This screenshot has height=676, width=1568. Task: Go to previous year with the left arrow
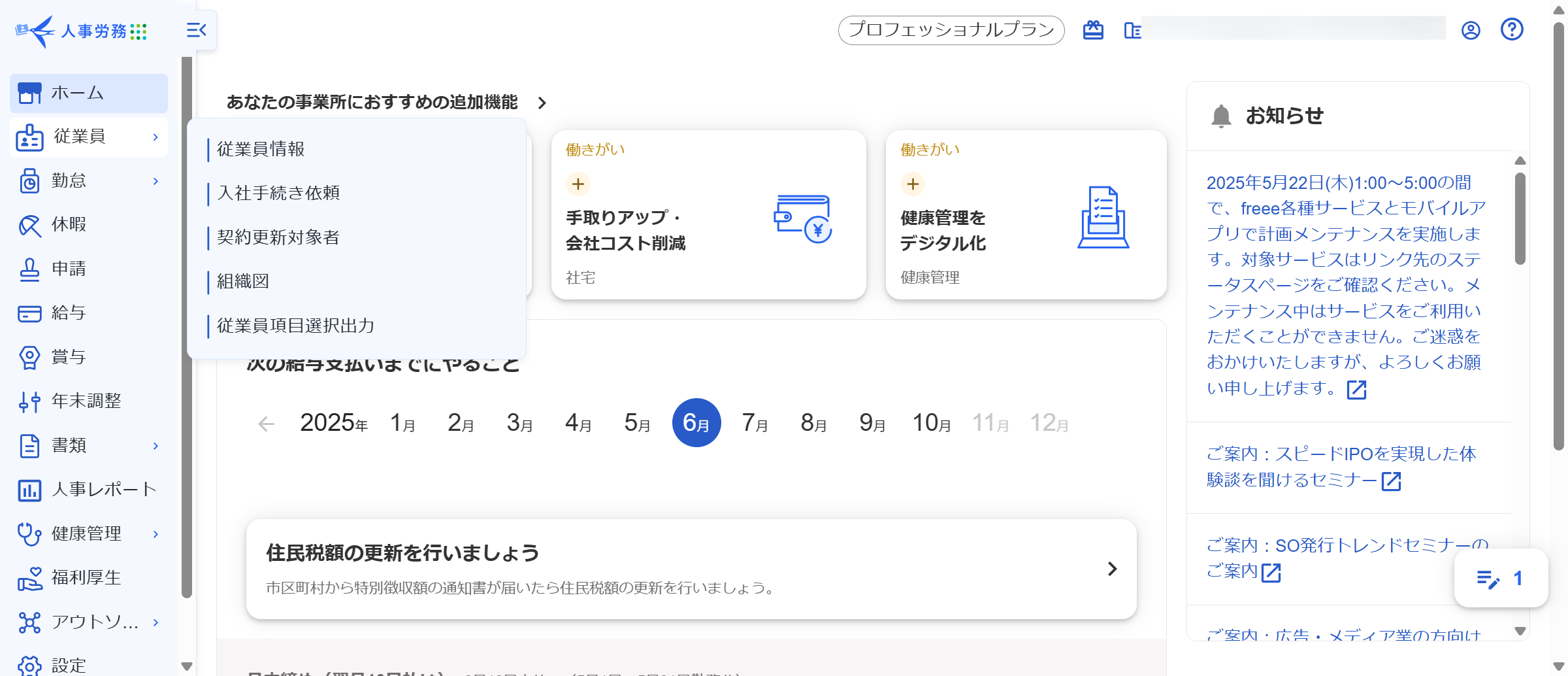click(266, 424)
